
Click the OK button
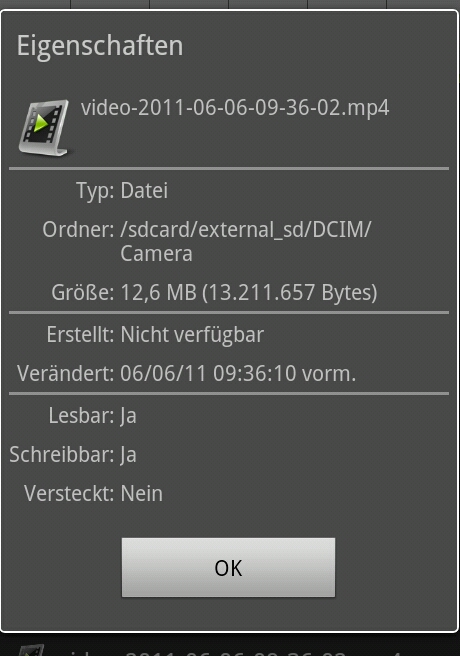228,567
